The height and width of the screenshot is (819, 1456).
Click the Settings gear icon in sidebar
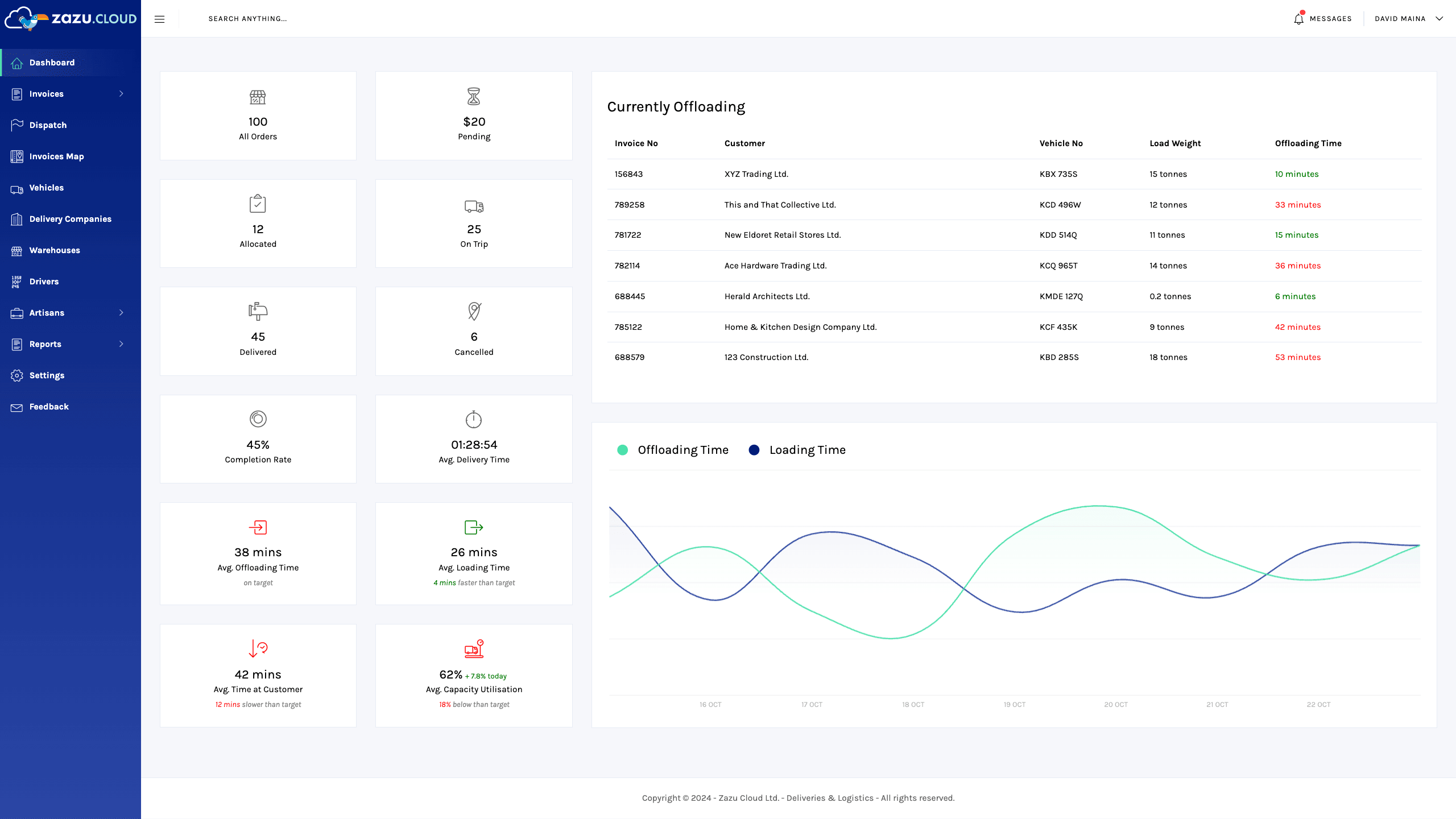16,375
